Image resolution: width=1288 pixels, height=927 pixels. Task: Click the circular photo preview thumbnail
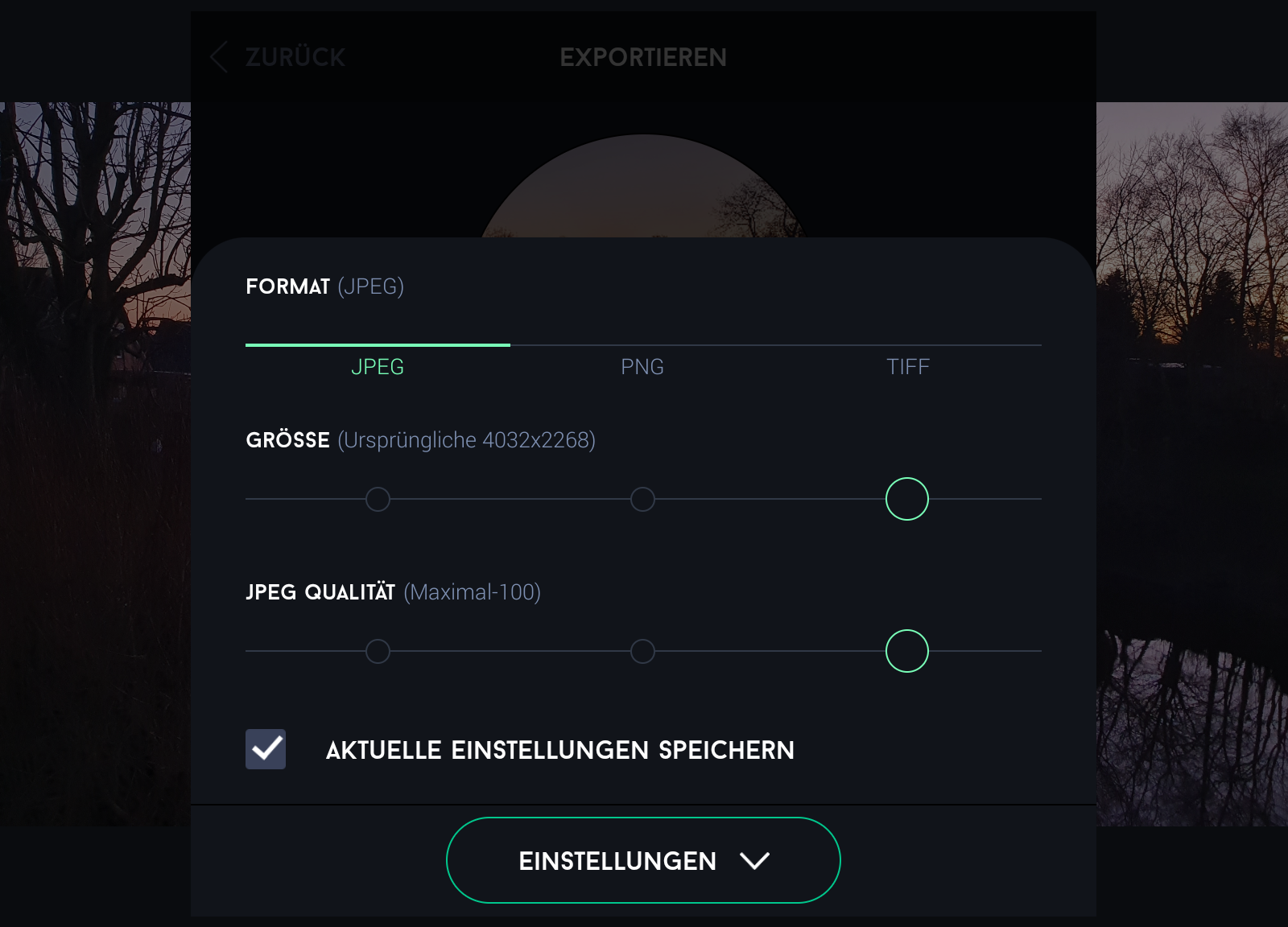click(x=643, y=187)
